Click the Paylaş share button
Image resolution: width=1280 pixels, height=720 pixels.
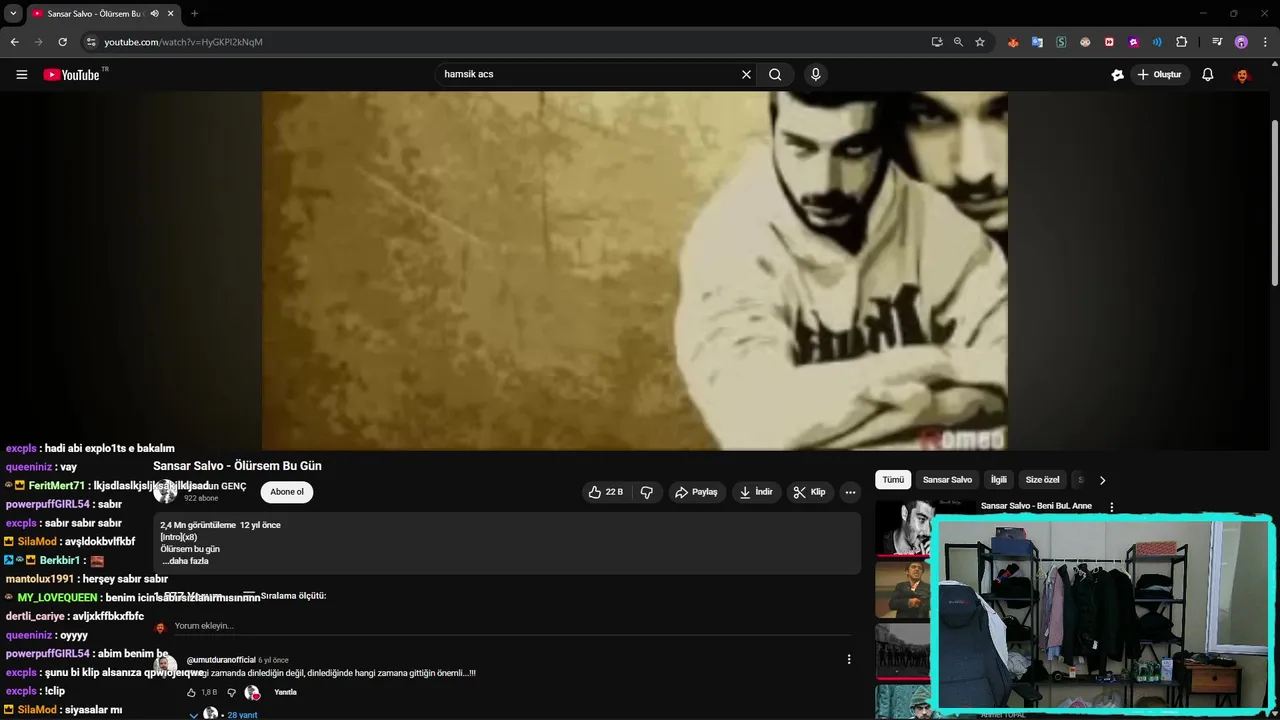click(x=696, y=492)
